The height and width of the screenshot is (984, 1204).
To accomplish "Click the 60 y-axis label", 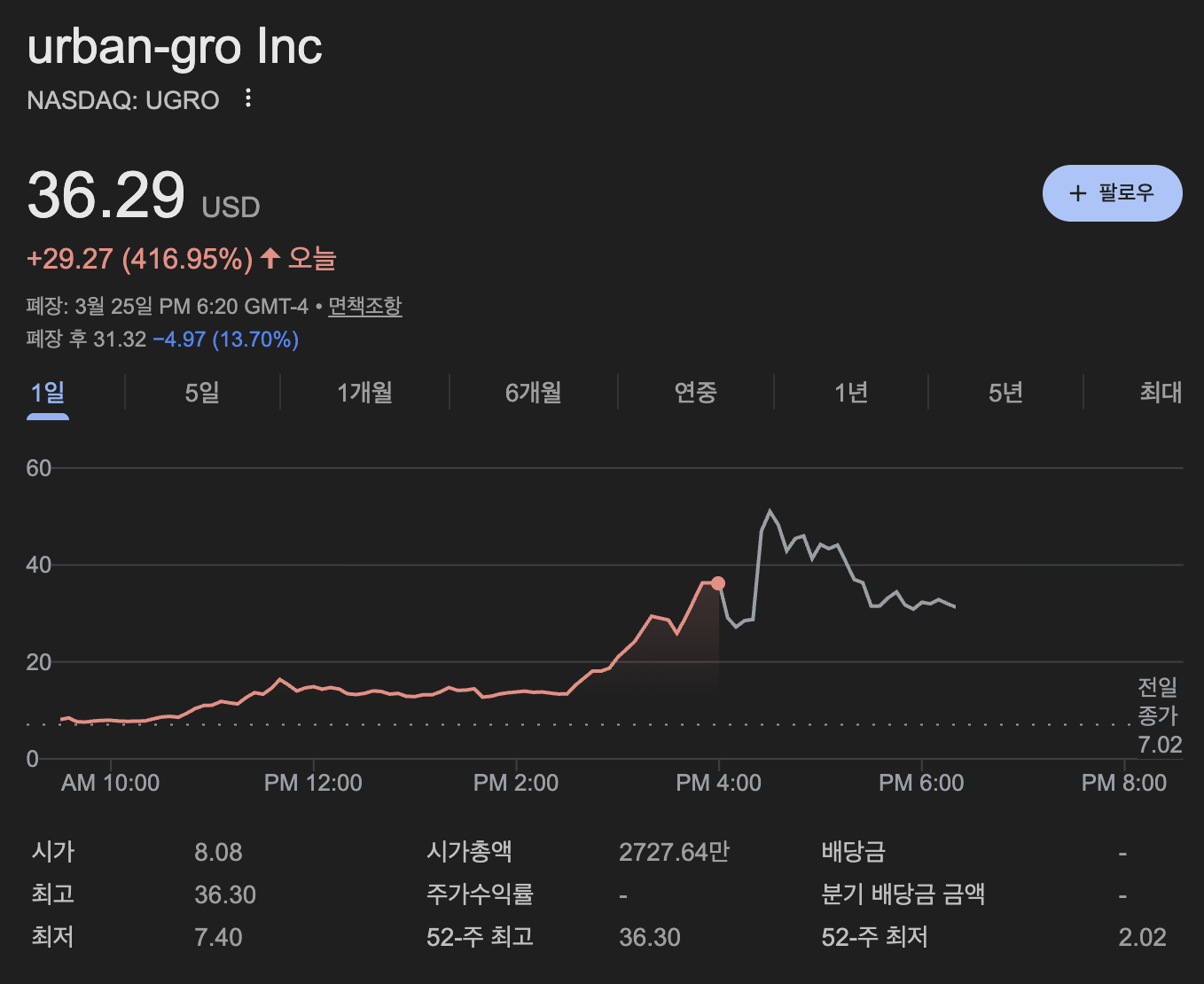I will pos(39,468).
